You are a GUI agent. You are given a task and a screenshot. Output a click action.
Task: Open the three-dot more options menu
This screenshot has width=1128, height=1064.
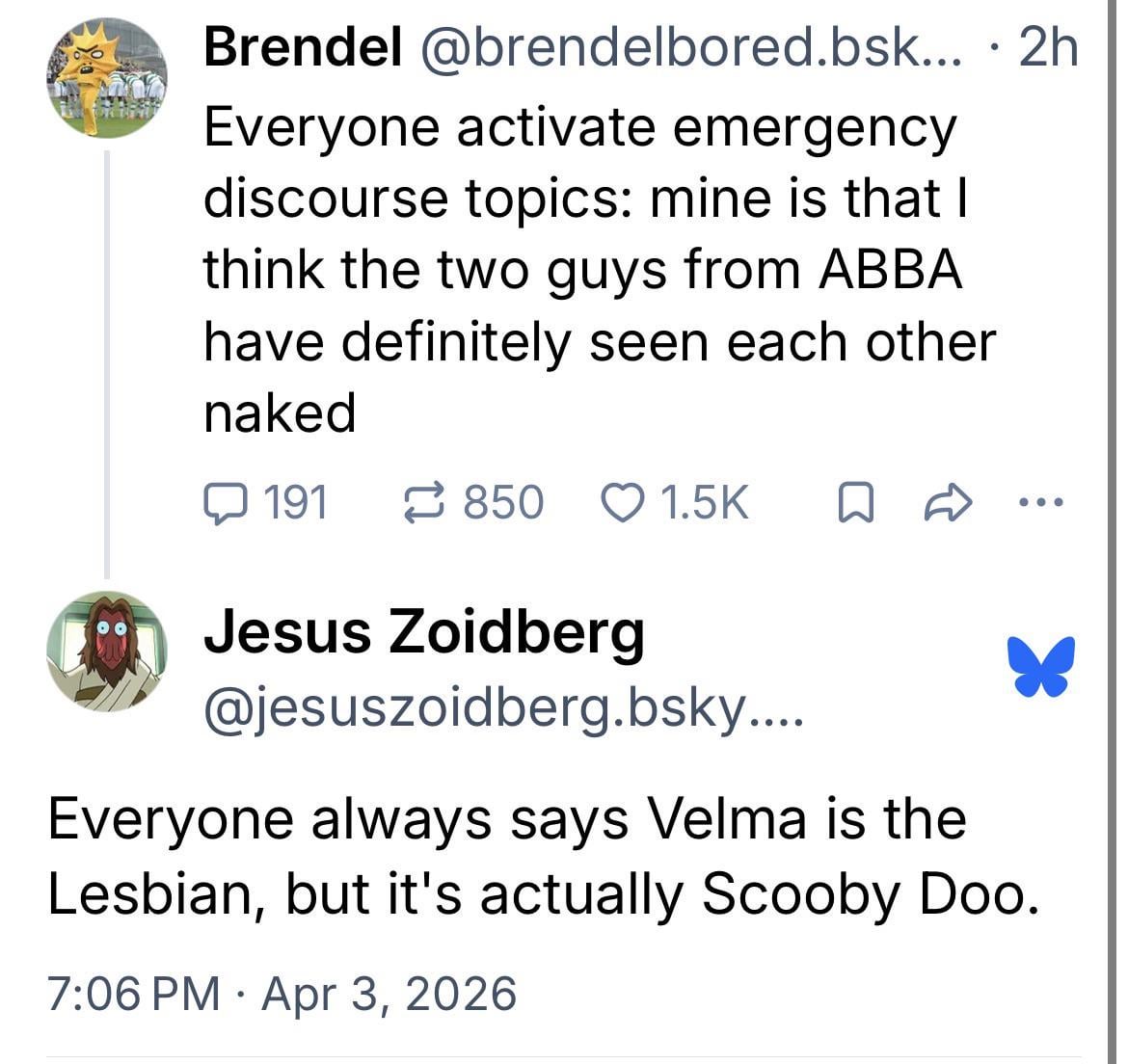(1043, 502)
